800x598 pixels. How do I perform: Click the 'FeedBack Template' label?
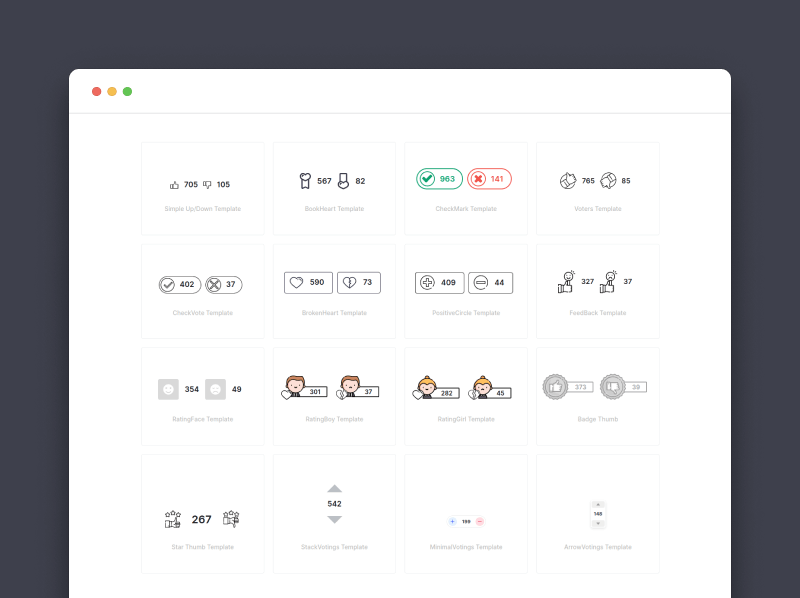click(x=597, y=313)
